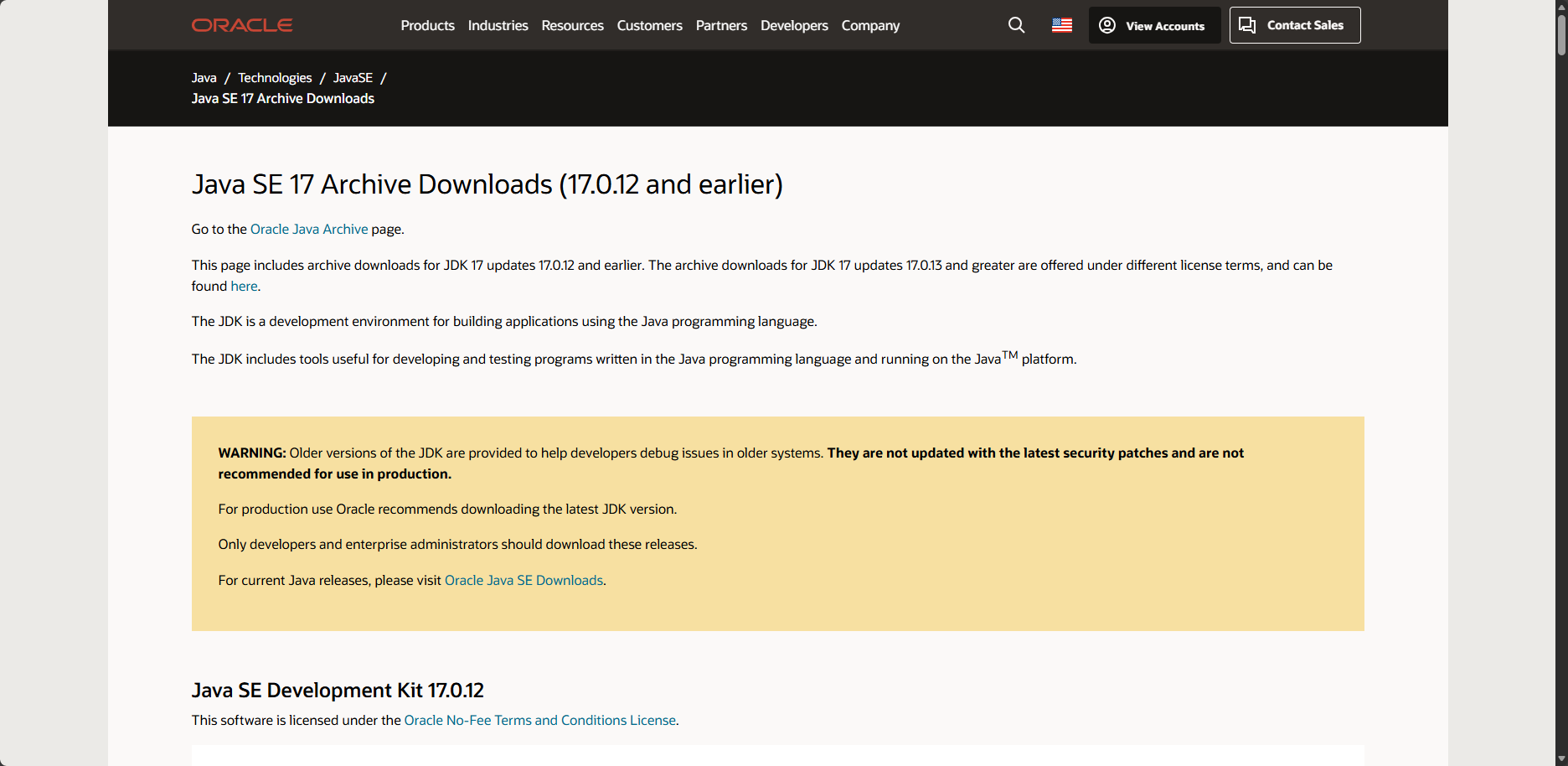
Task: Click the scrollbar down arrow
Action: point(1561,758)
